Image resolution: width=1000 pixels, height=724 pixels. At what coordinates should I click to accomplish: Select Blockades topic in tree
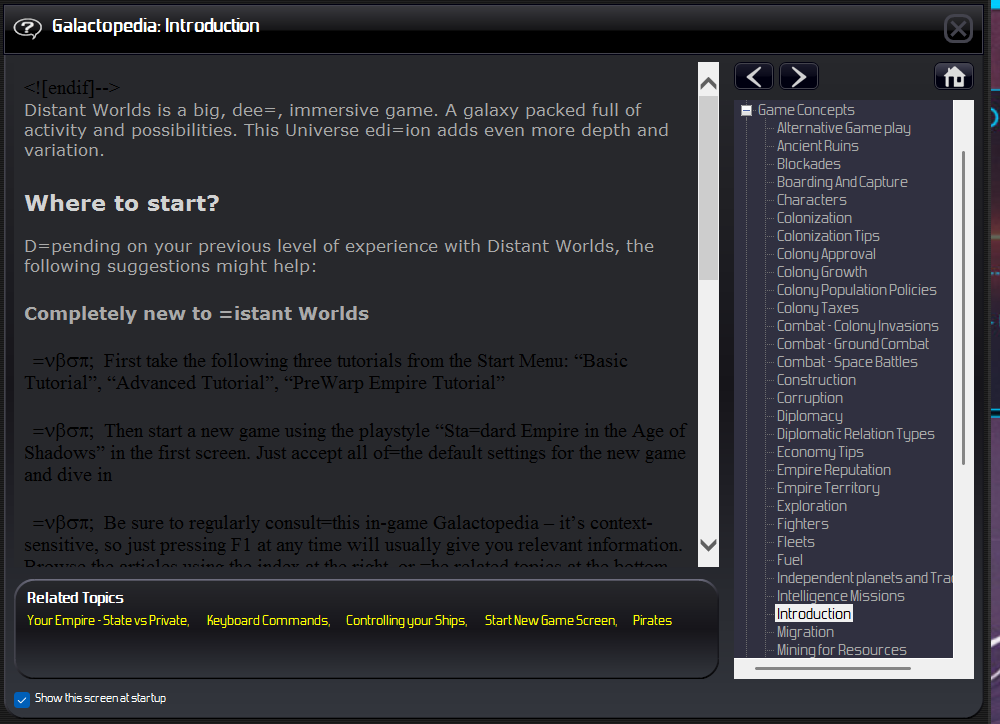809,164
